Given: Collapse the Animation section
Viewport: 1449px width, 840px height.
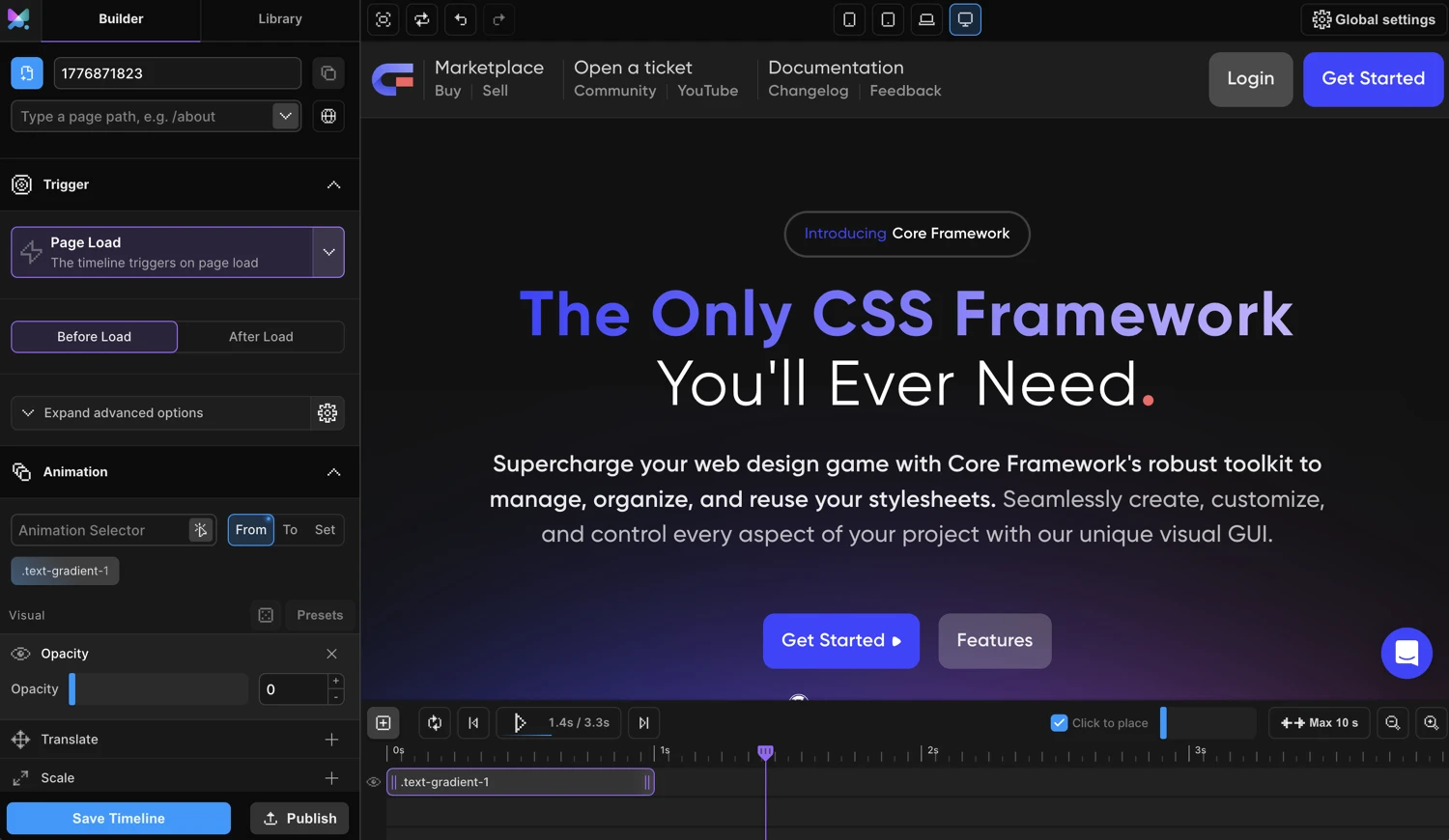Looking at the screenshot, I should click(x=333, y=472).
